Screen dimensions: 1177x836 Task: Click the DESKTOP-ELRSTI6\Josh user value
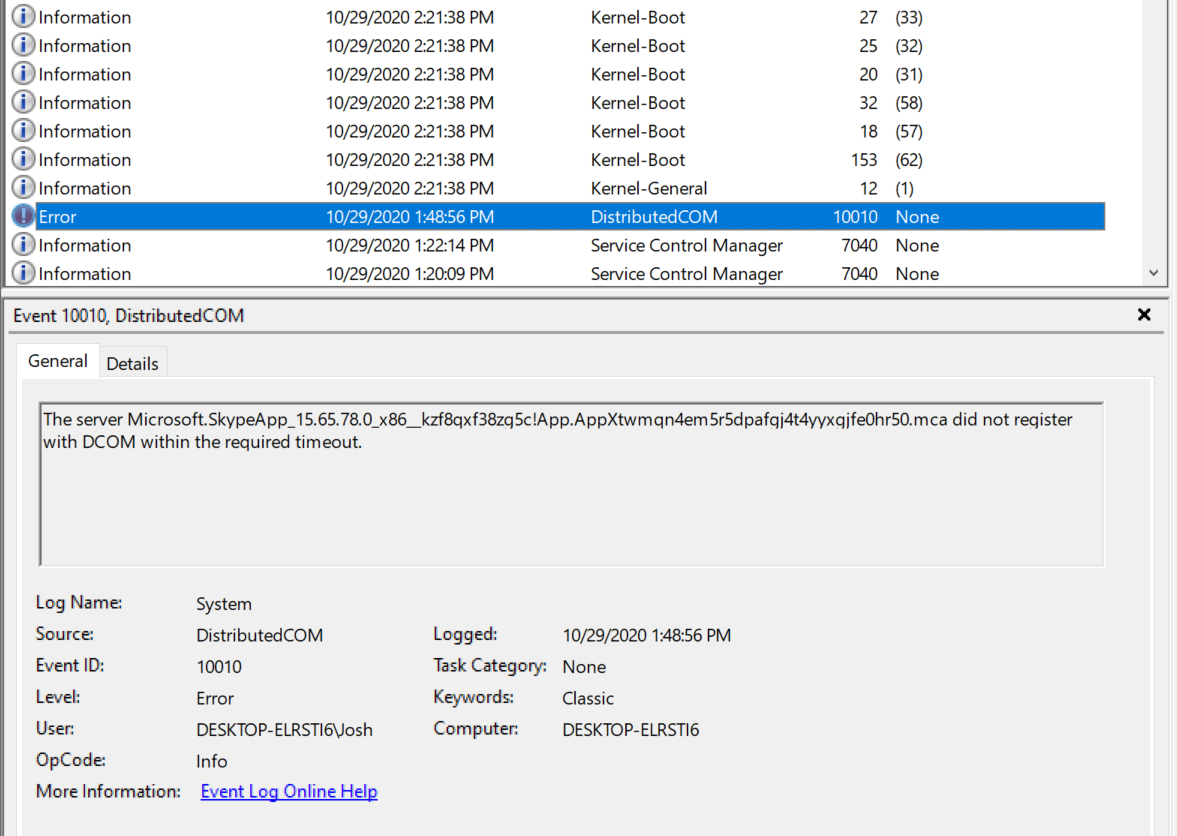click(x=284, y=730)
